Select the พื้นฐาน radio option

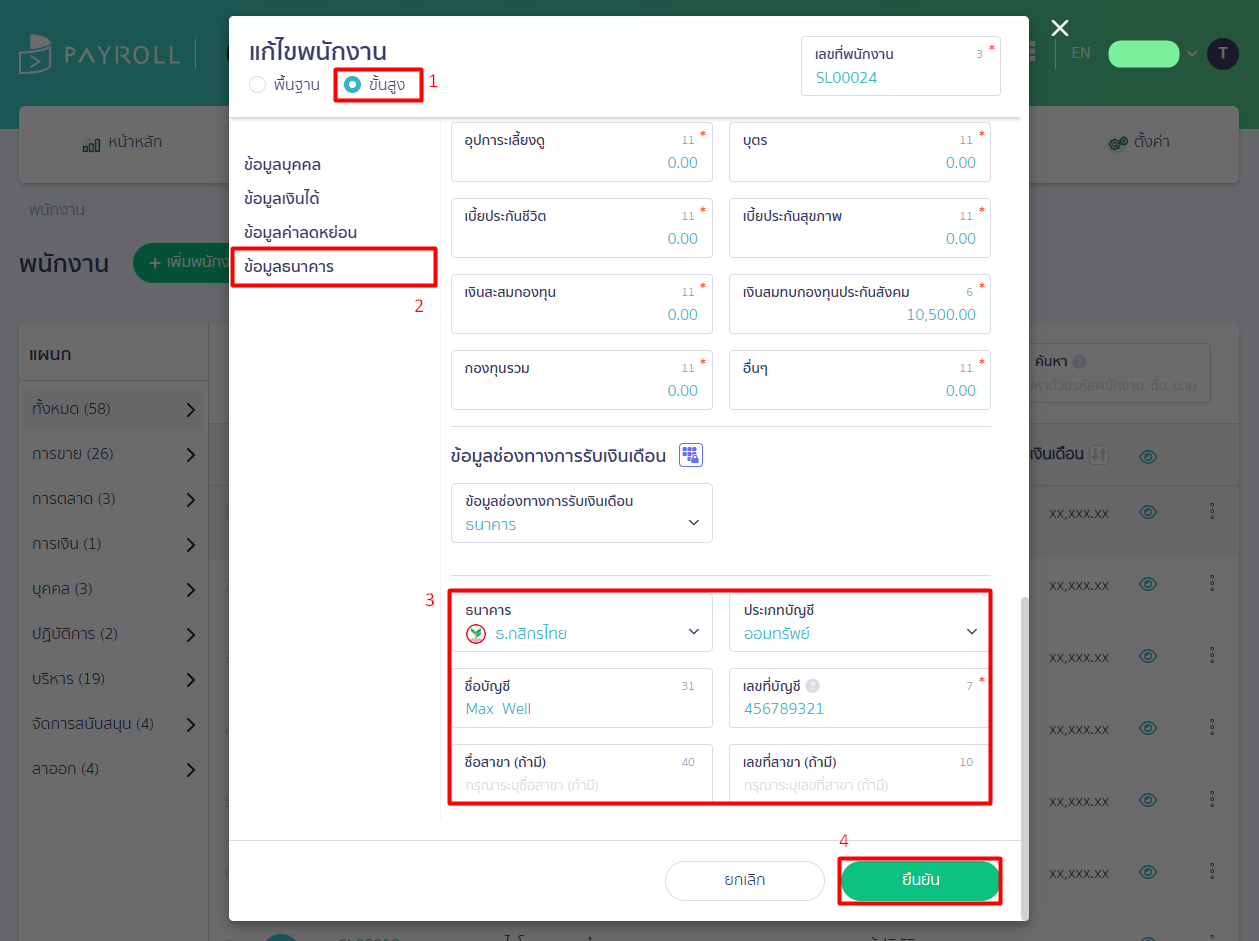(285, 85)
